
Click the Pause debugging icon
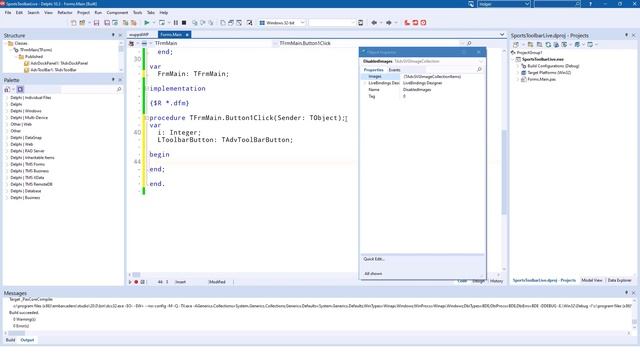tap(176, 23)
